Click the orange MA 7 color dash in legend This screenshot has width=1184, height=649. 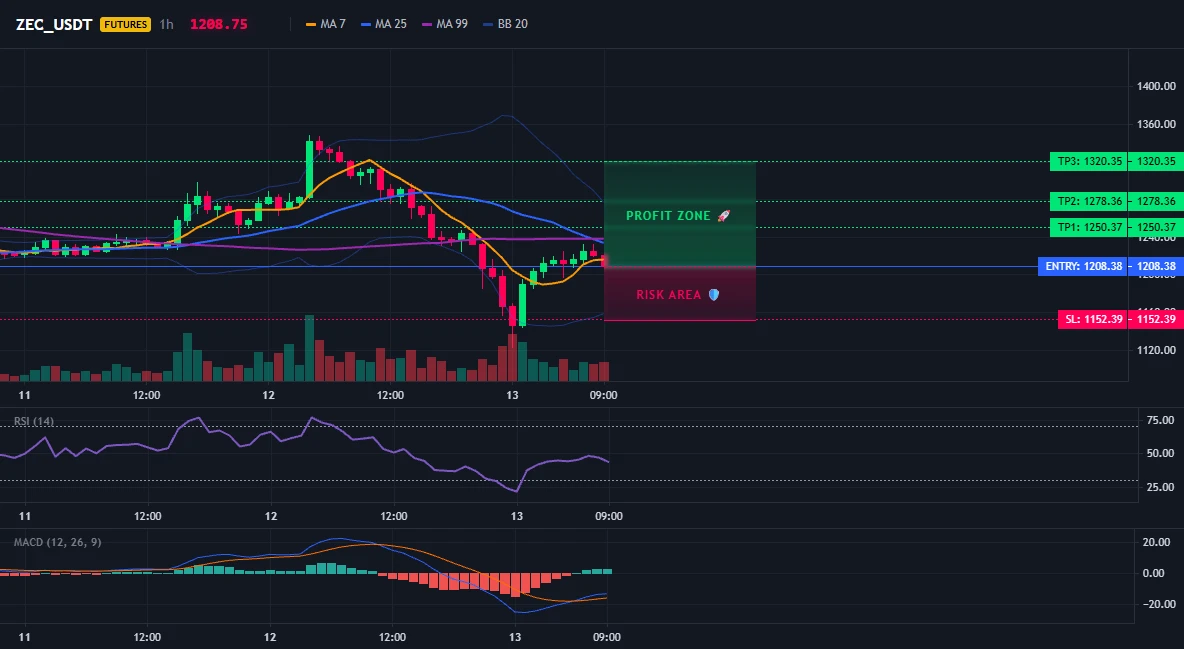[310, 24]
